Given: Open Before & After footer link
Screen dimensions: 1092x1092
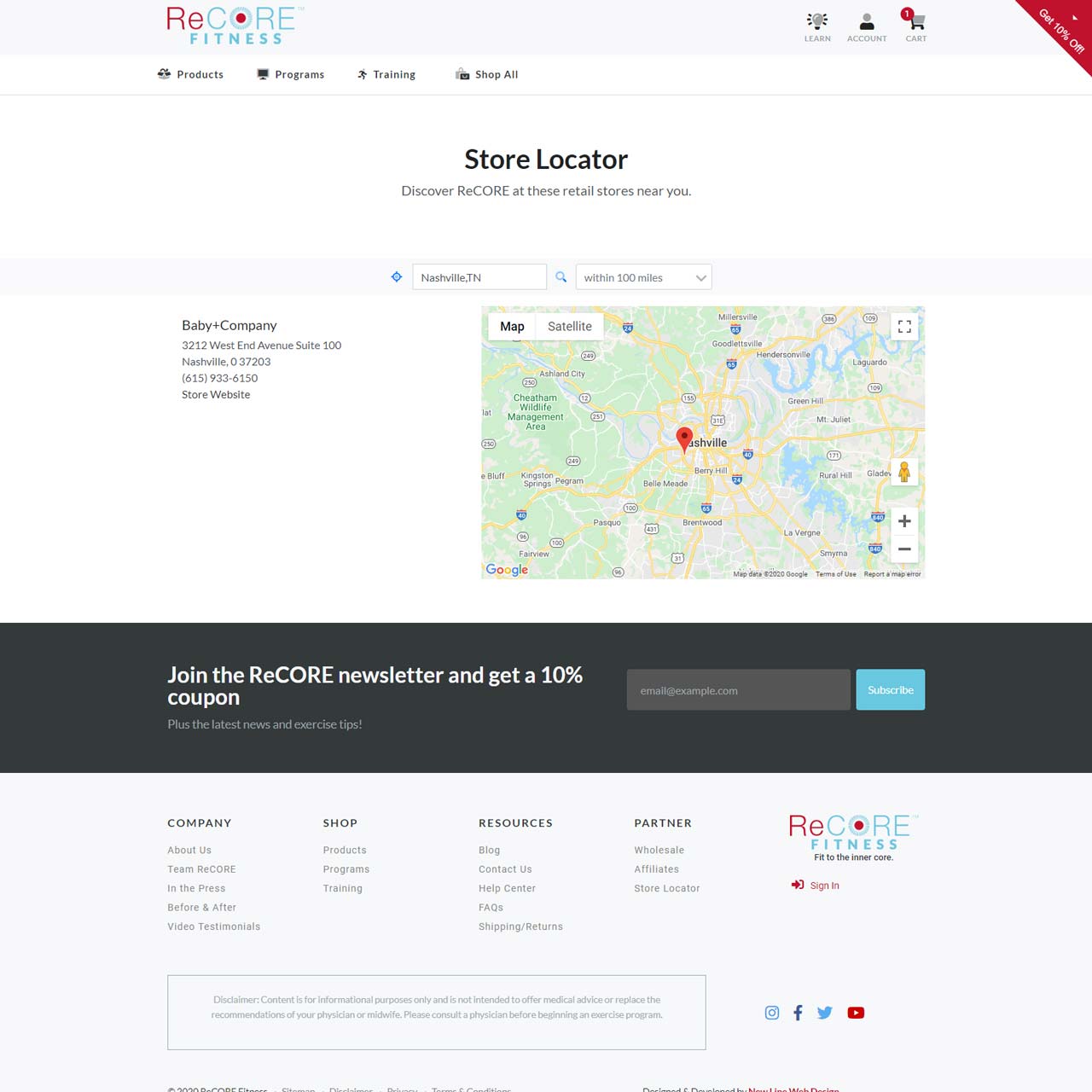Looking at the screenshot, I should click(201, 908).
